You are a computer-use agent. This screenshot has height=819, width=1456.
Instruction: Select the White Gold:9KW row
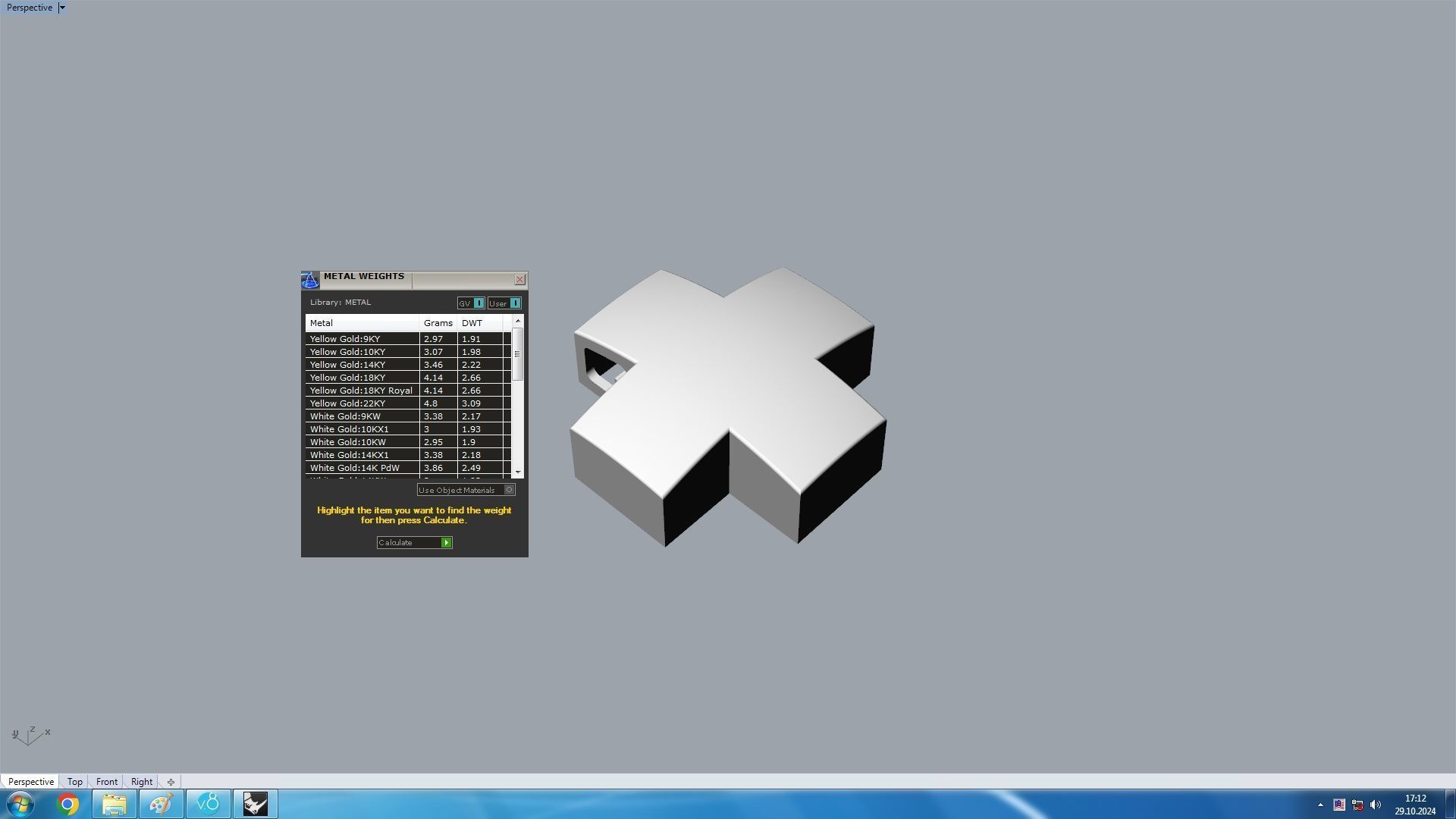[408, 416]
